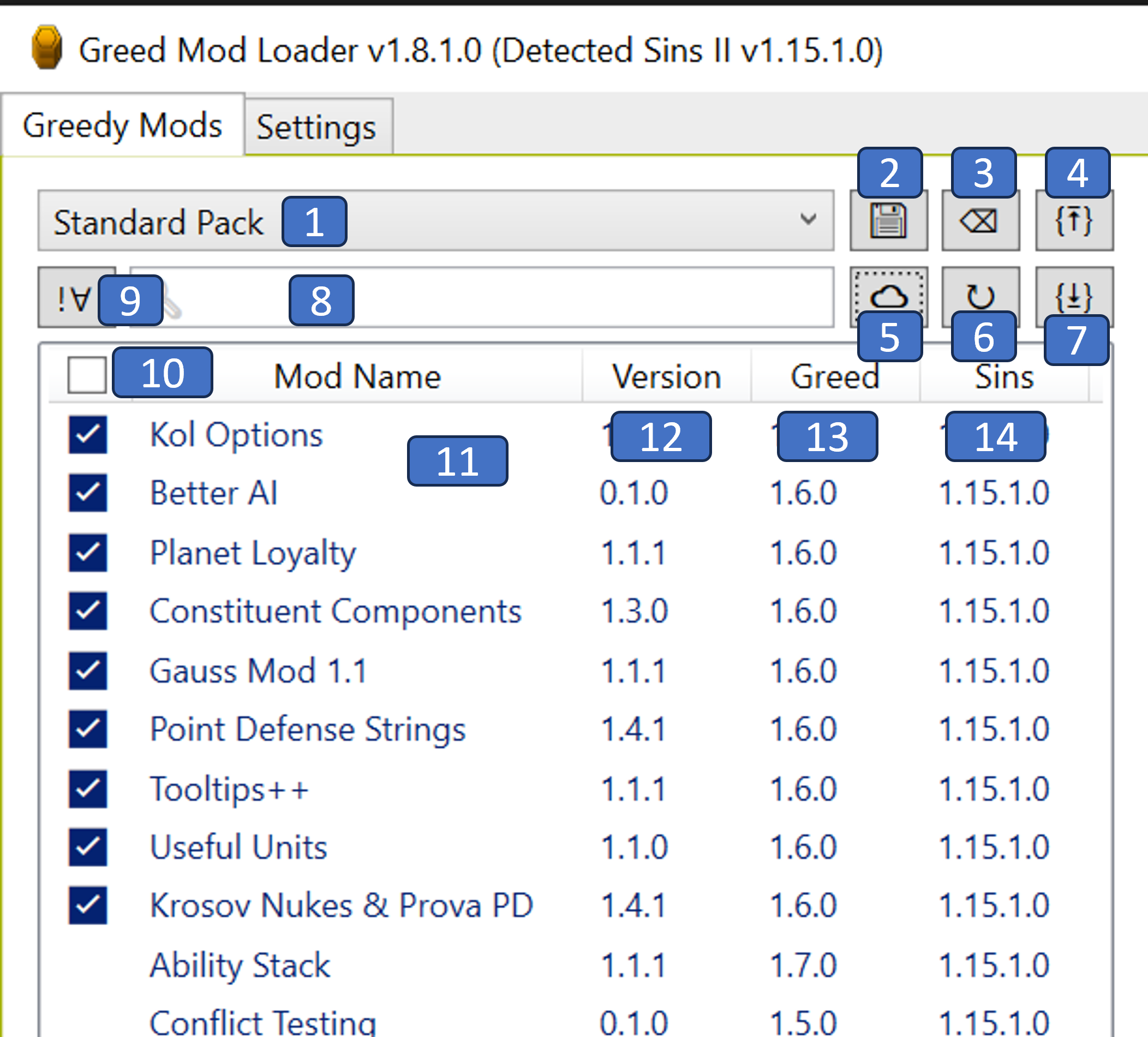Click the Greed Mod Loader app icon
This screenshot has height=1037, width=1148.
(47, 48)
